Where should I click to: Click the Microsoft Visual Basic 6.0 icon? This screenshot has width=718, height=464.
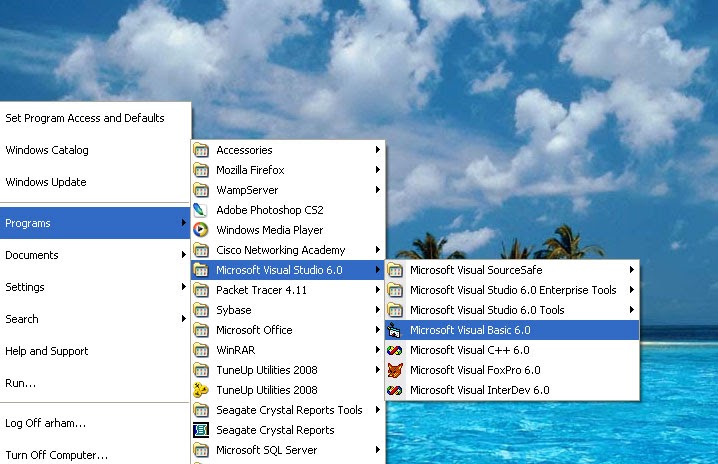pyautogui.click(x=394, y=330)
